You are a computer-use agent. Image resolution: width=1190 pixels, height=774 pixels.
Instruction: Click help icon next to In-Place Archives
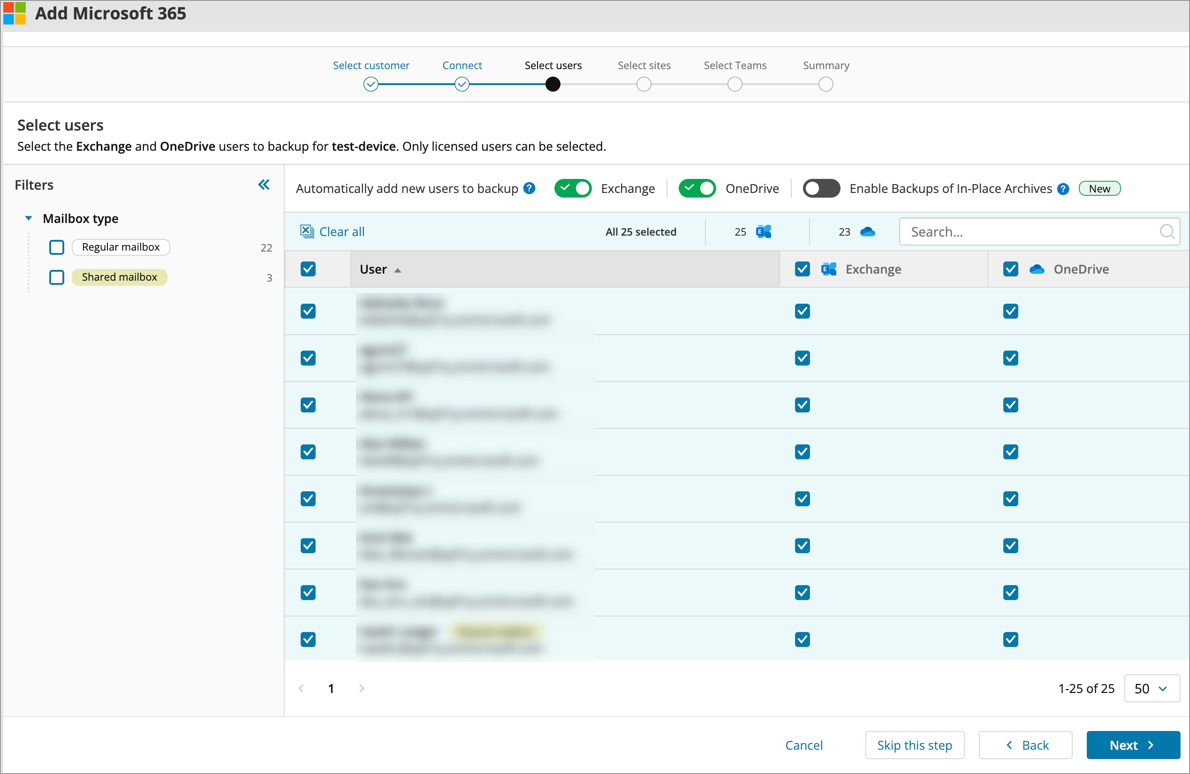pos(1063,189)
